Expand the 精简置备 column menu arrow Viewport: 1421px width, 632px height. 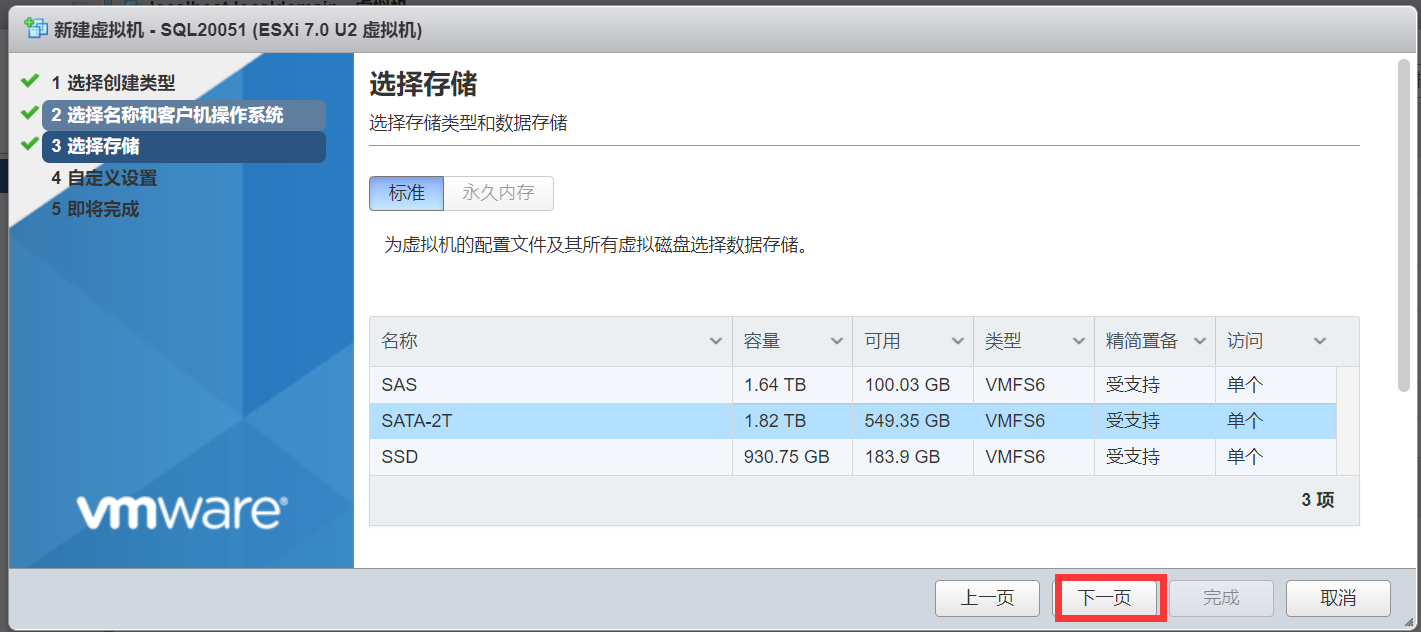pos(1200,342)
